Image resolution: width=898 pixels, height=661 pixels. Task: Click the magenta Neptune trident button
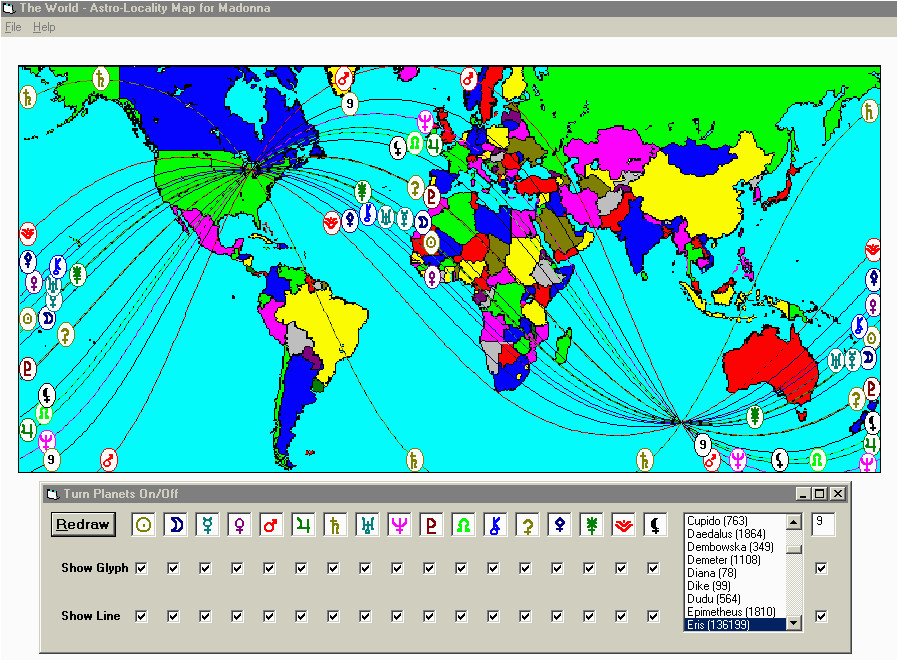click(400, 525)
